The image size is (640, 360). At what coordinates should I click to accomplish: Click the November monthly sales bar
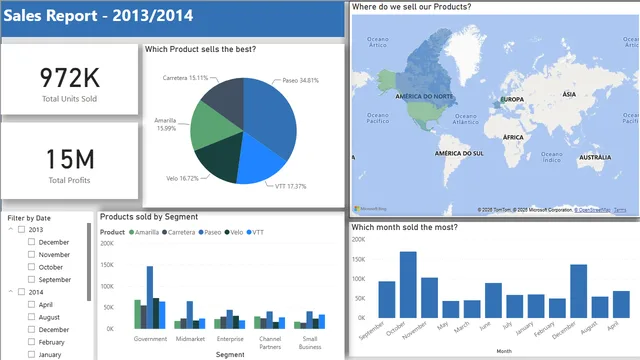[x=429, y=298]
